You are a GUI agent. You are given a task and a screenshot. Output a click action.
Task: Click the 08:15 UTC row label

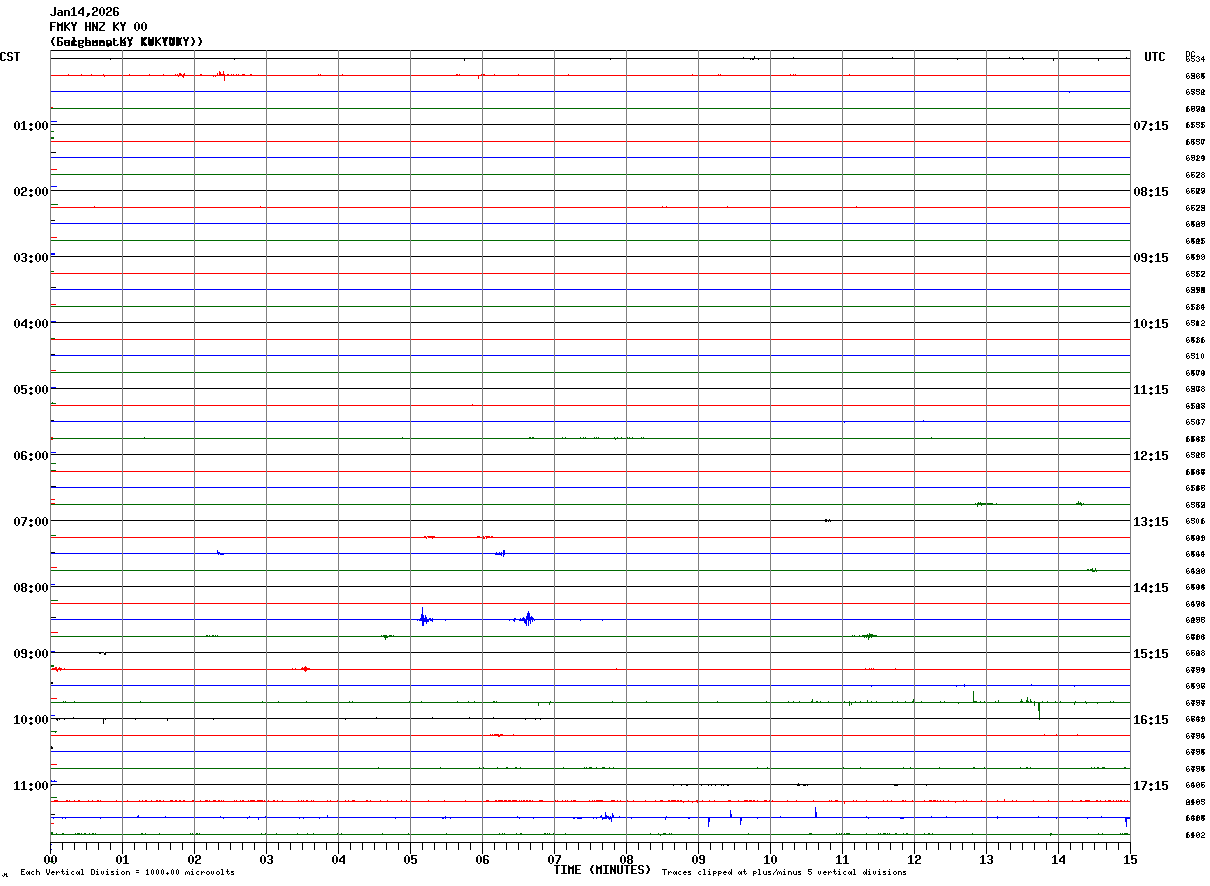[x=1151, y=192]
